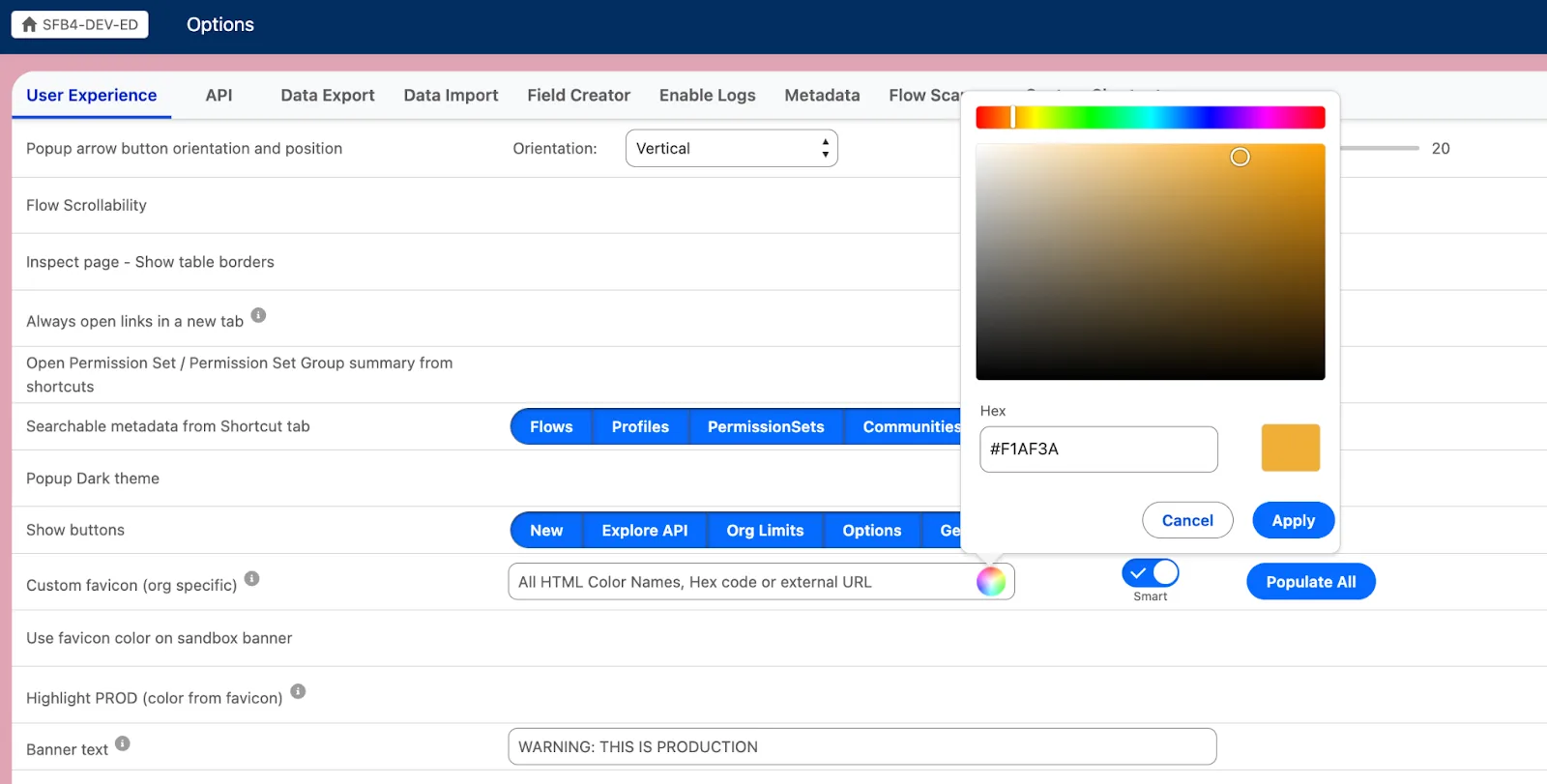Click info icon beside Always open links
Screen dimensions: 1547x784
(258, 315)
